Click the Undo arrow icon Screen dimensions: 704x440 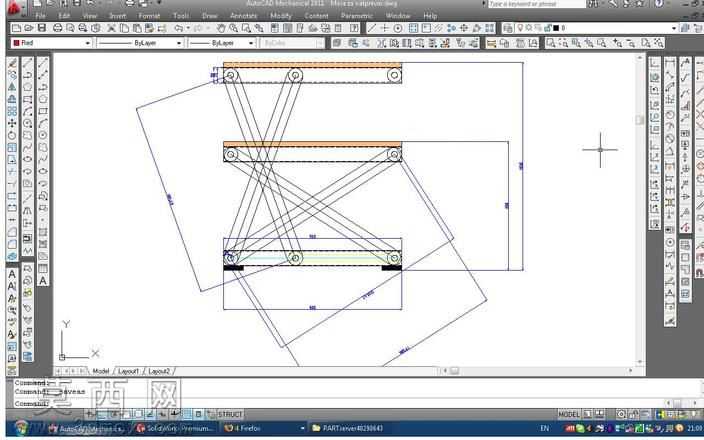click(179, 28)
